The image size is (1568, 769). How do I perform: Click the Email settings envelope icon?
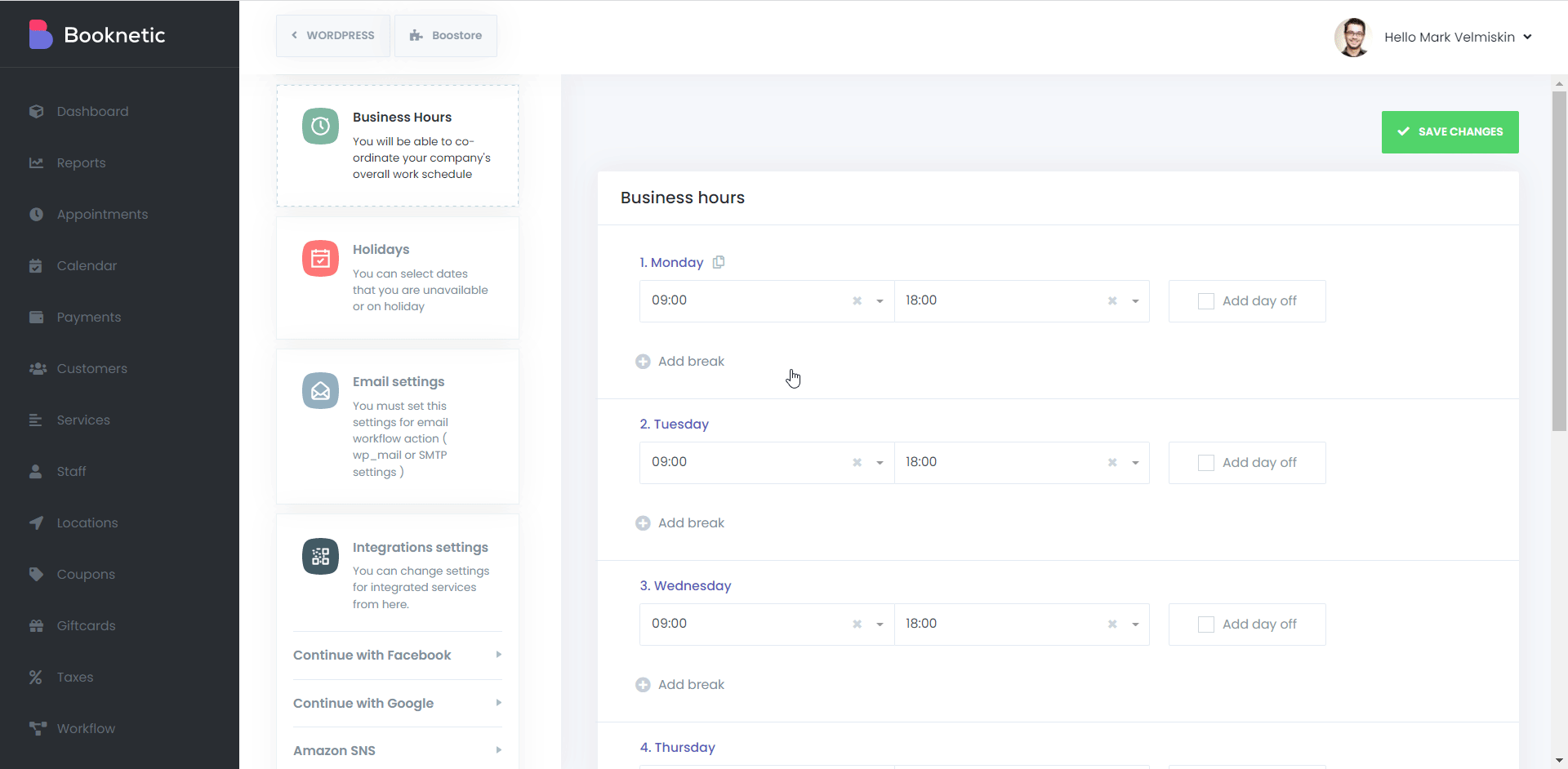pyautogui.click(x=320, y=390)
